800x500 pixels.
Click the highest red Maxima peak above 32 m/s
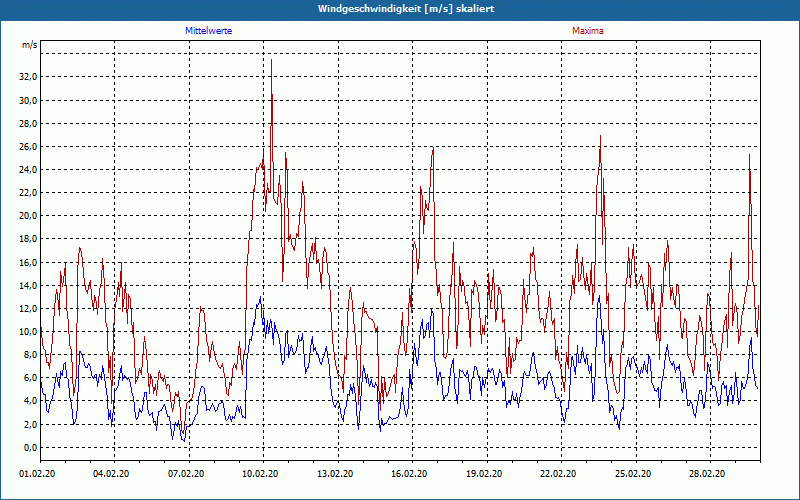pos(271,60)
